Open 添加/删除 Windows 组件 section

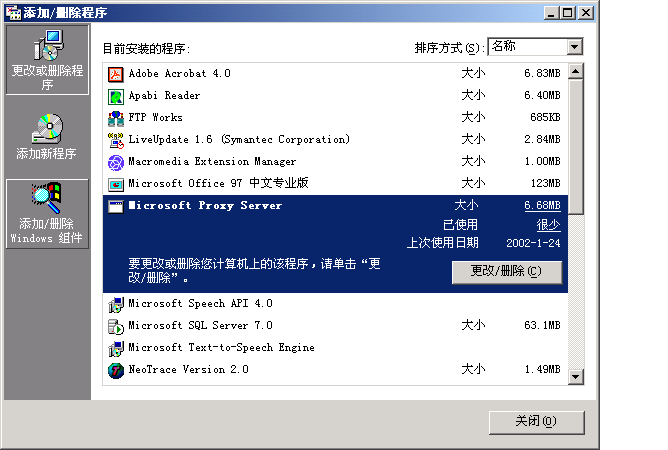point(46,214)
